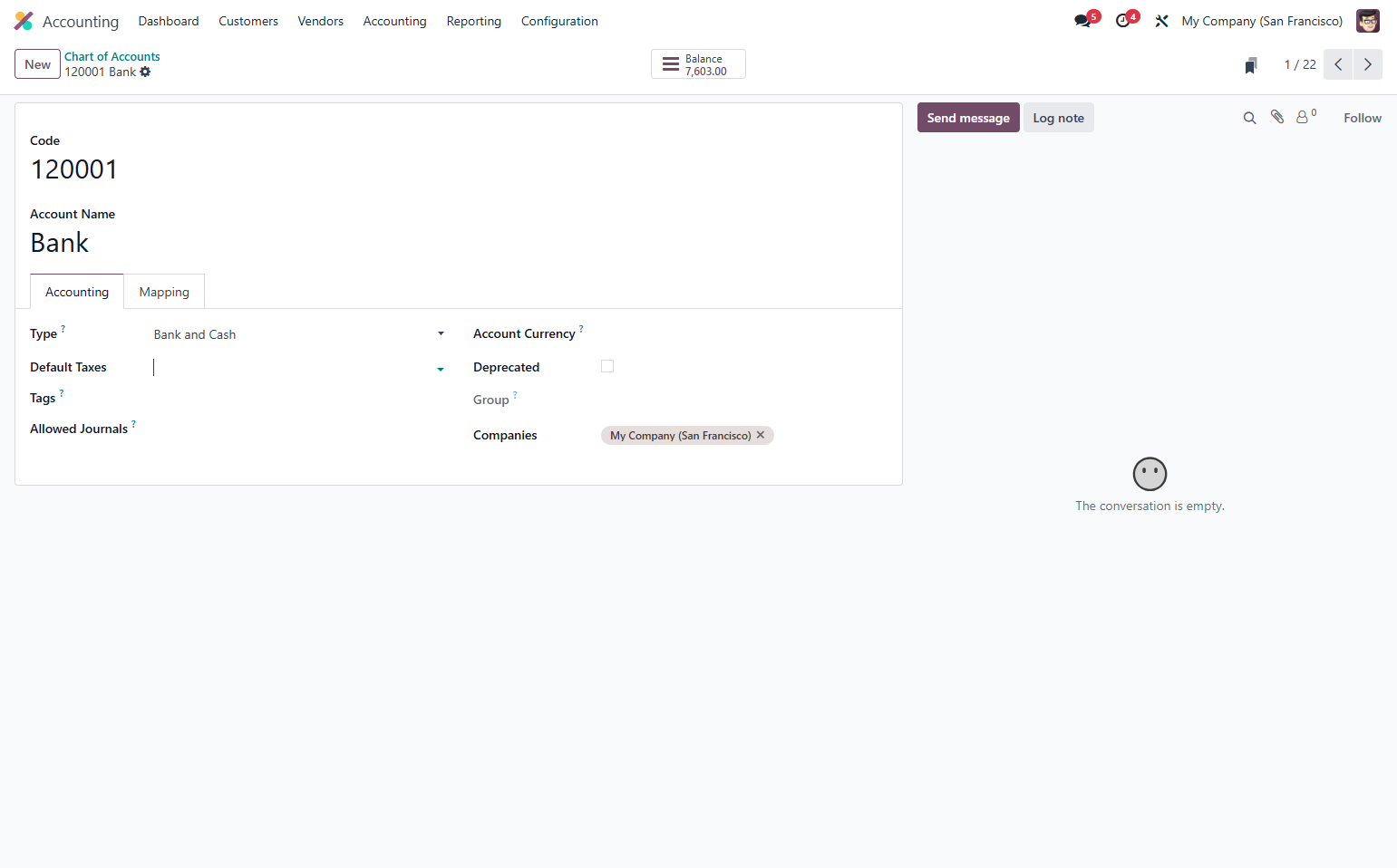Open the company switcher My Company (San Francisco)
The image size is (1397, 868).
(1262, 21)
